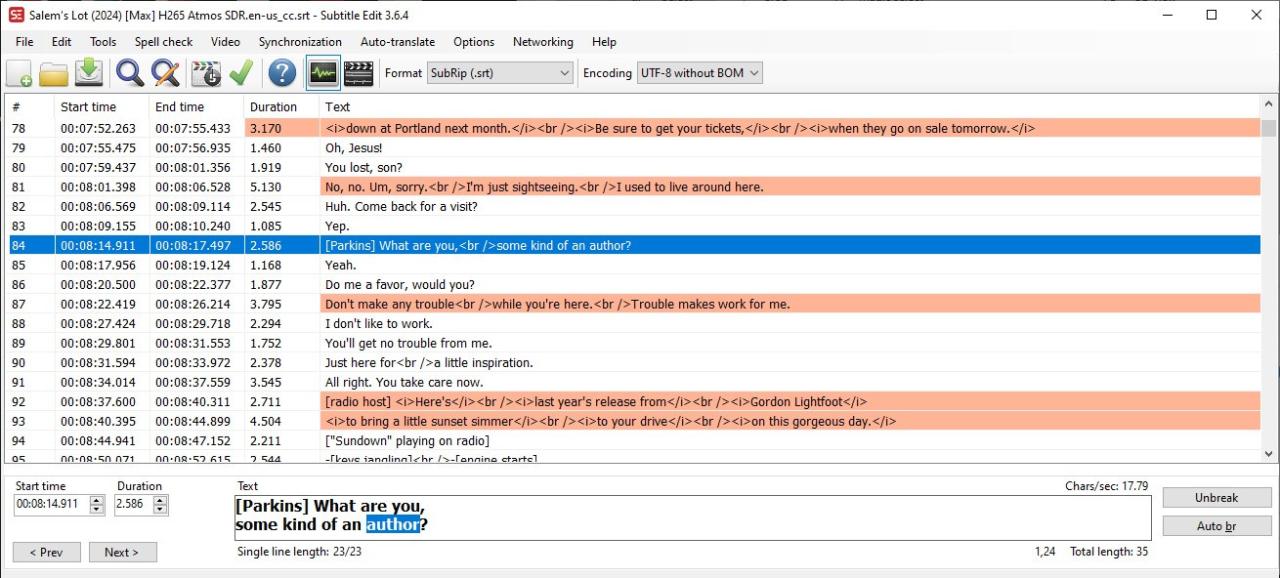Decrease Duration with the down spinner arrow
Image resolution: width=1280 pixels, height=578 pixels.
pos(160,510)
